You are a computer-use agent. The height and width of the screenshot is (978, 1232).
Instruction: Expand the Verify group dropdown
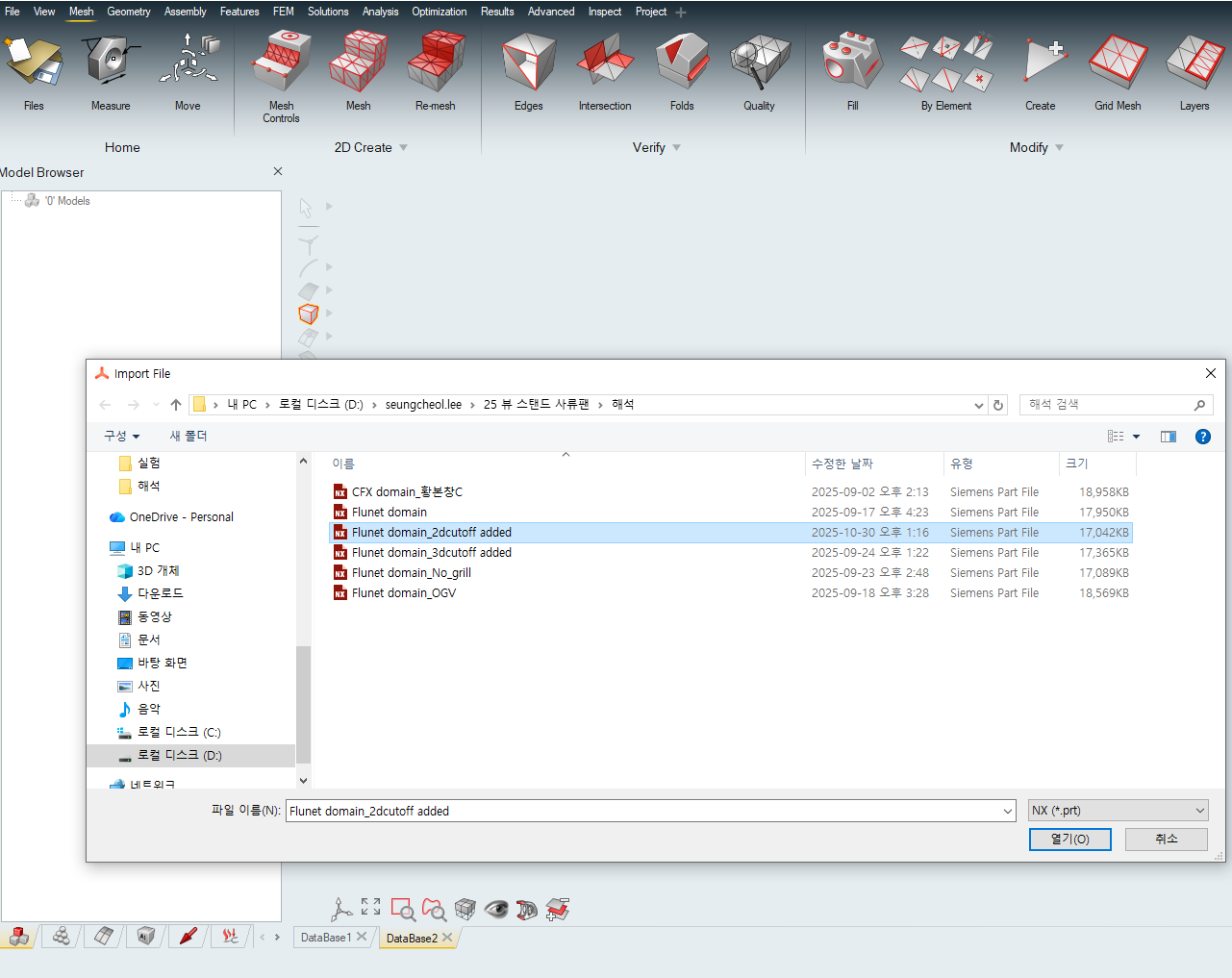tap(677, 148)
